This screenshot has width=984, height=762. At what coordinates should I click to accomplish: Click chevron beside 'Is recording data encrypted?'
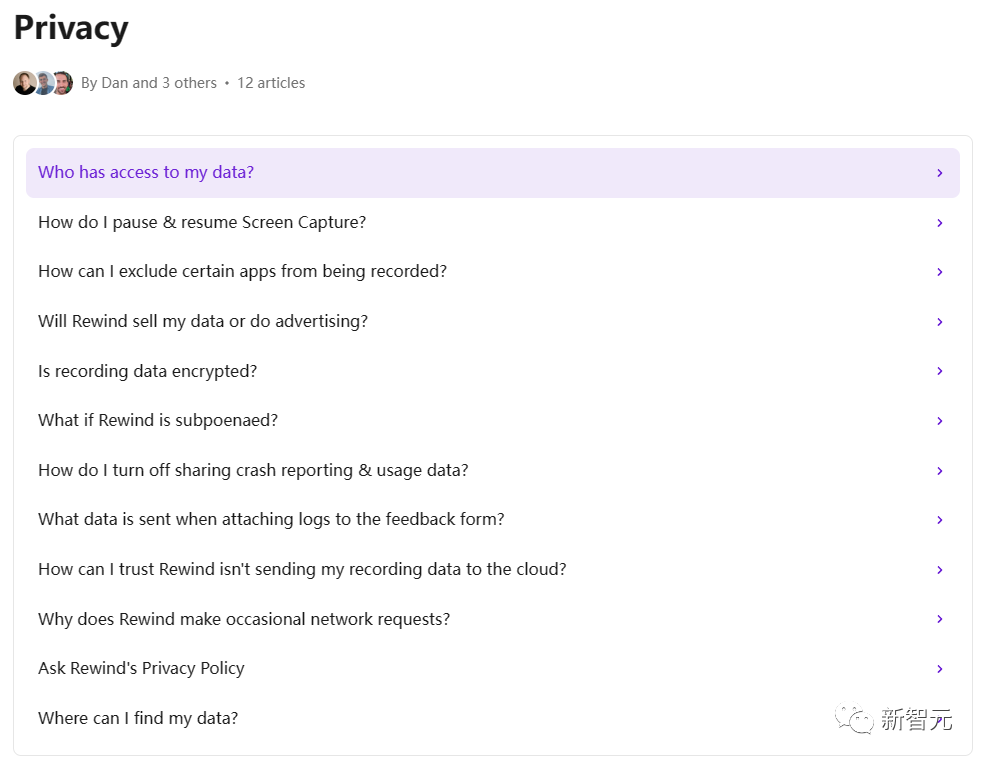(x=939, y=371)
